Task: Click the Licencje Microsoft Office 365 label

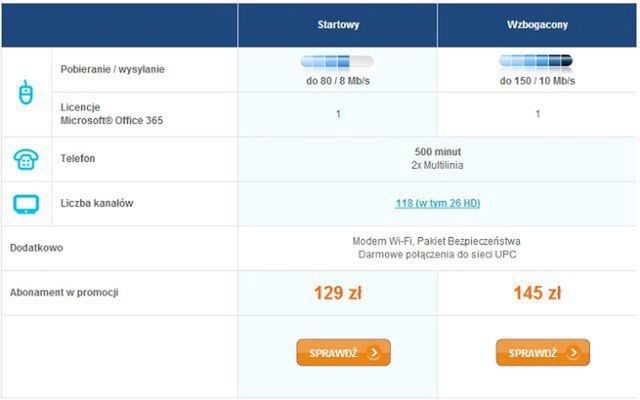Action: 112,113
